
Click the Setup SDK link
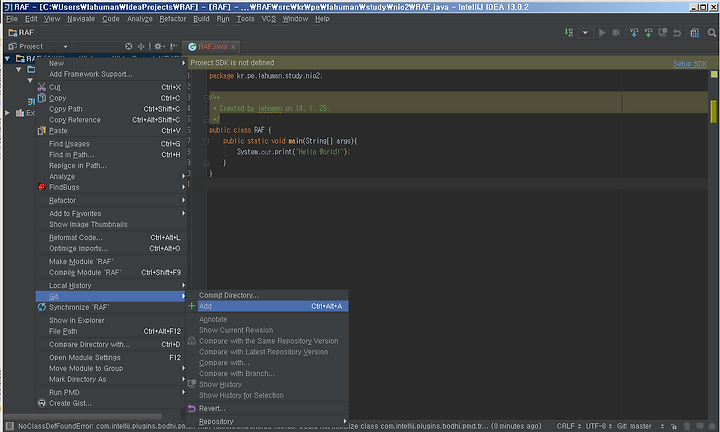coord(690,64)
